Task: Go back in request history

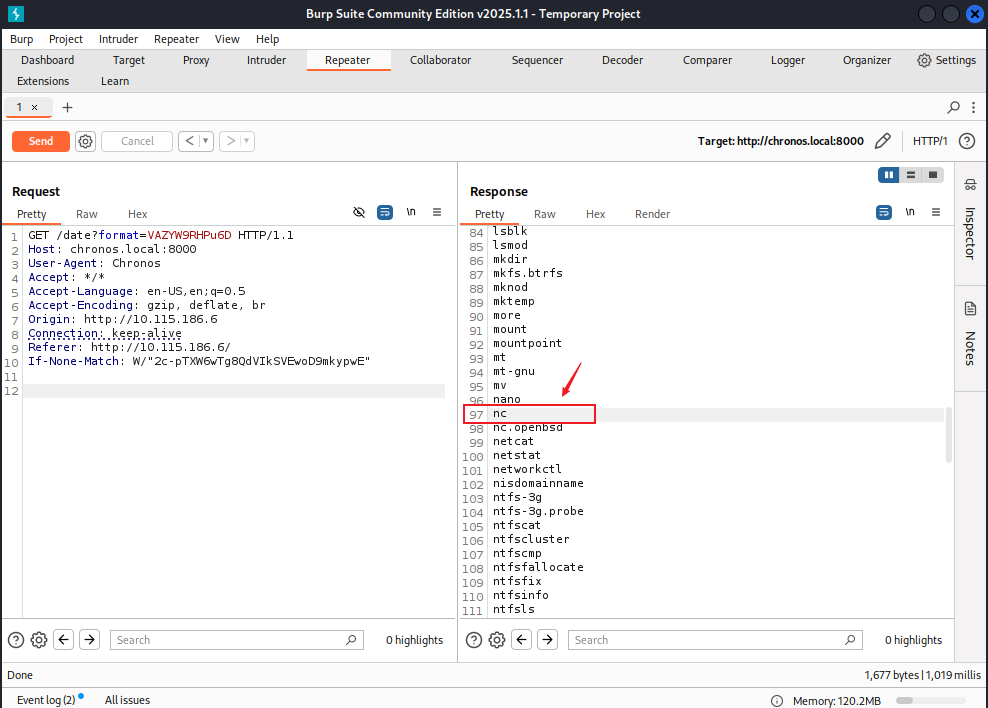Action: [x=190, y=141]
